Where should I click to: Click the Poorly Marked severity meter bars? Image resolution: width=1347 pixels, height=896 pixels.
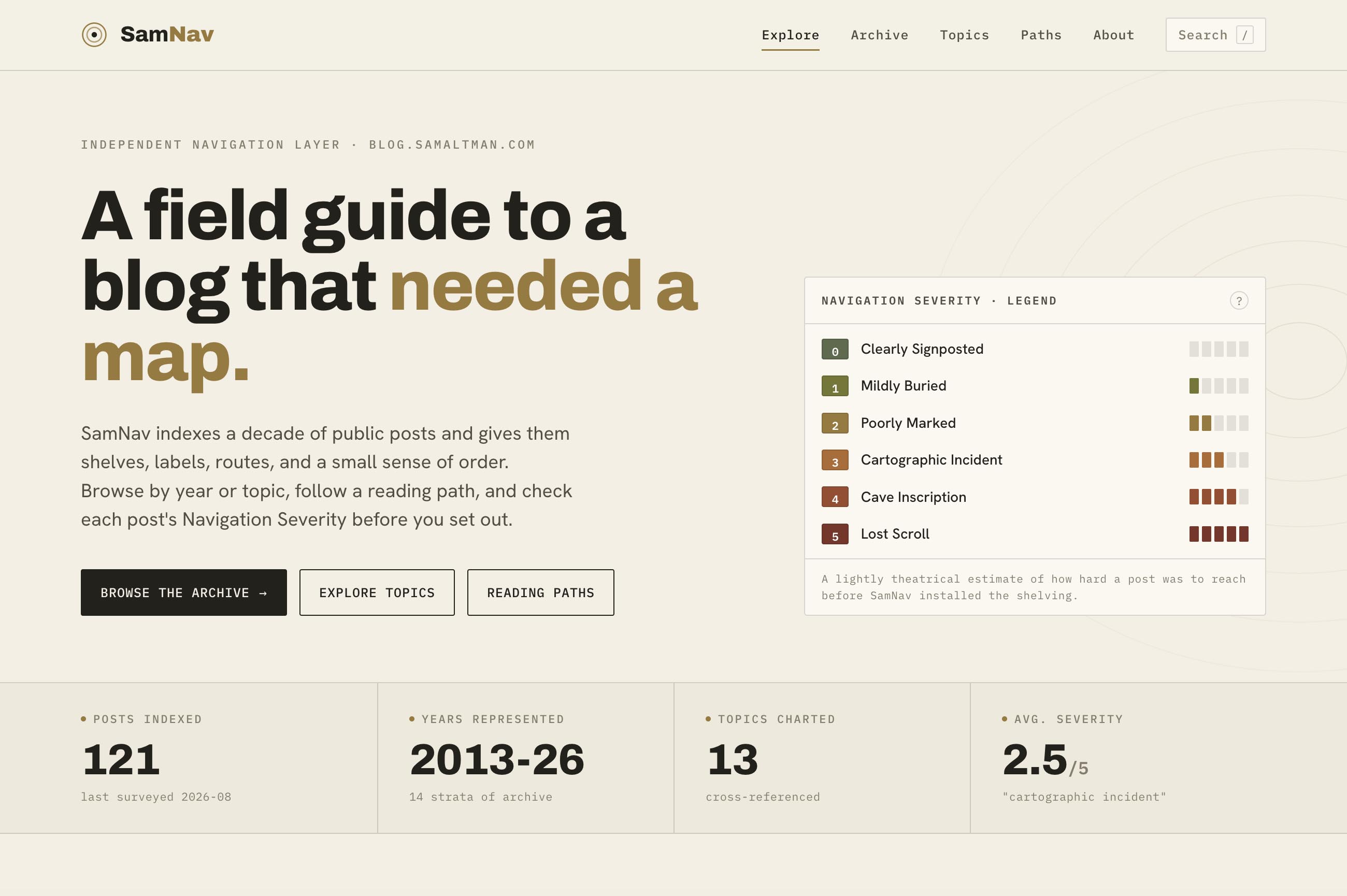[x=1219, y=423]
